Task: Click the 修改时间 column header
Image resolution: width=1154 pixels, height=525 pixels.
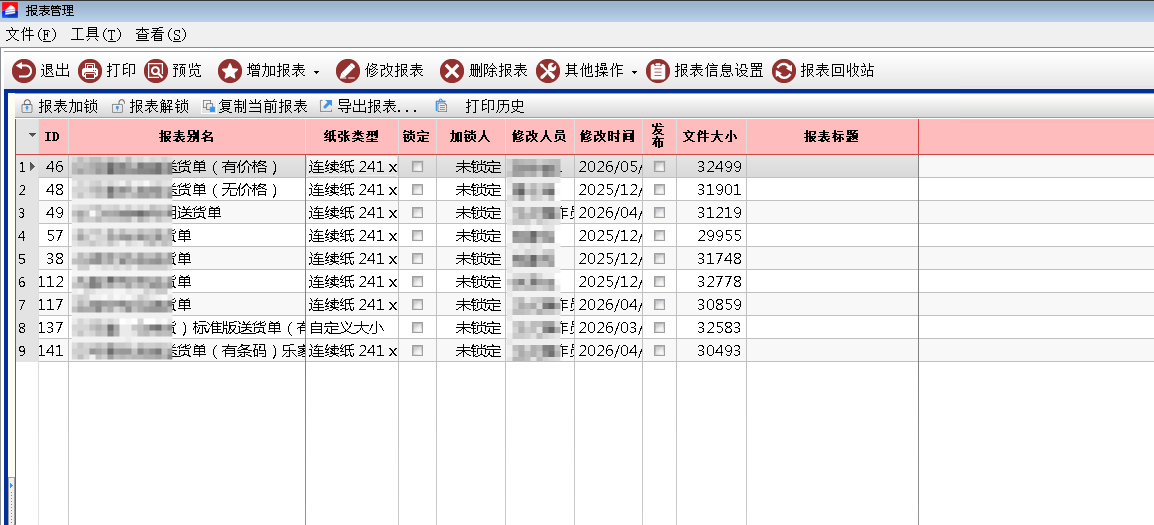Action: coord(608,136)
